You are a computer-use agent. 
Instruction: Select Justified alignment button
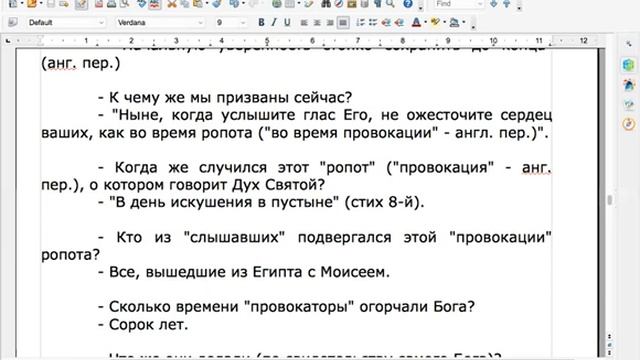pos(343,23)
